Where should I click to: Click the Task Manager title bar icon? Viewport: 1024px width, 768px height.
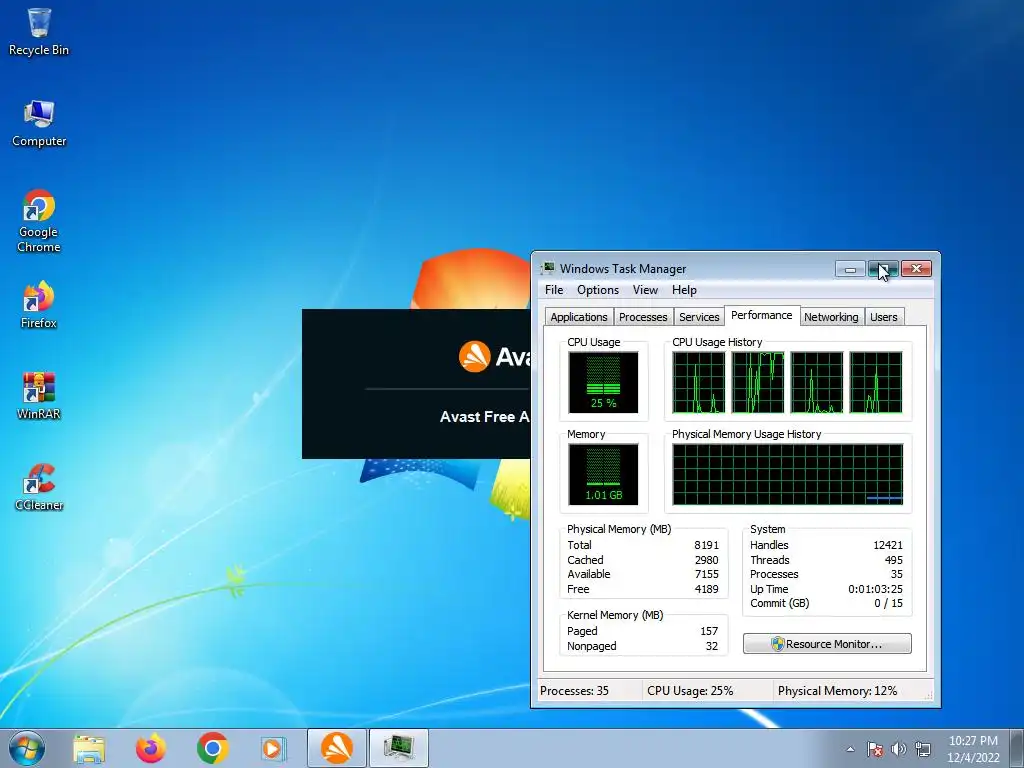coord(548,268)
